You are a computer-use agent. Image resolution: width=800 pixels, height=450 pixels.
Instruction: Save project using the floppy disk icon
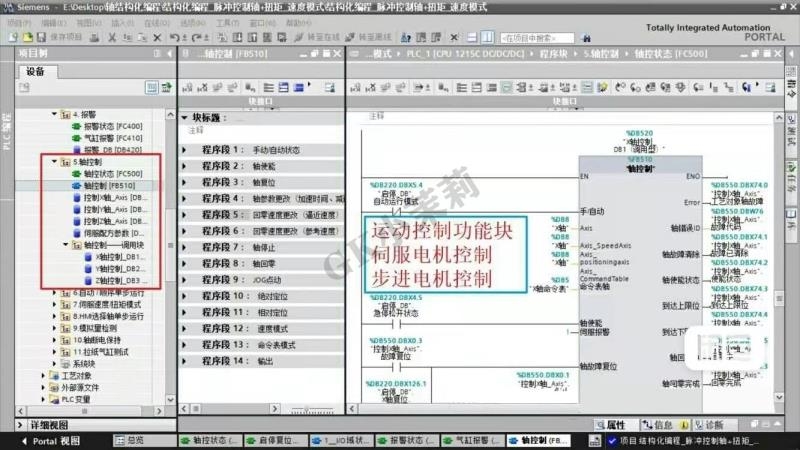(x=41, y=37)
